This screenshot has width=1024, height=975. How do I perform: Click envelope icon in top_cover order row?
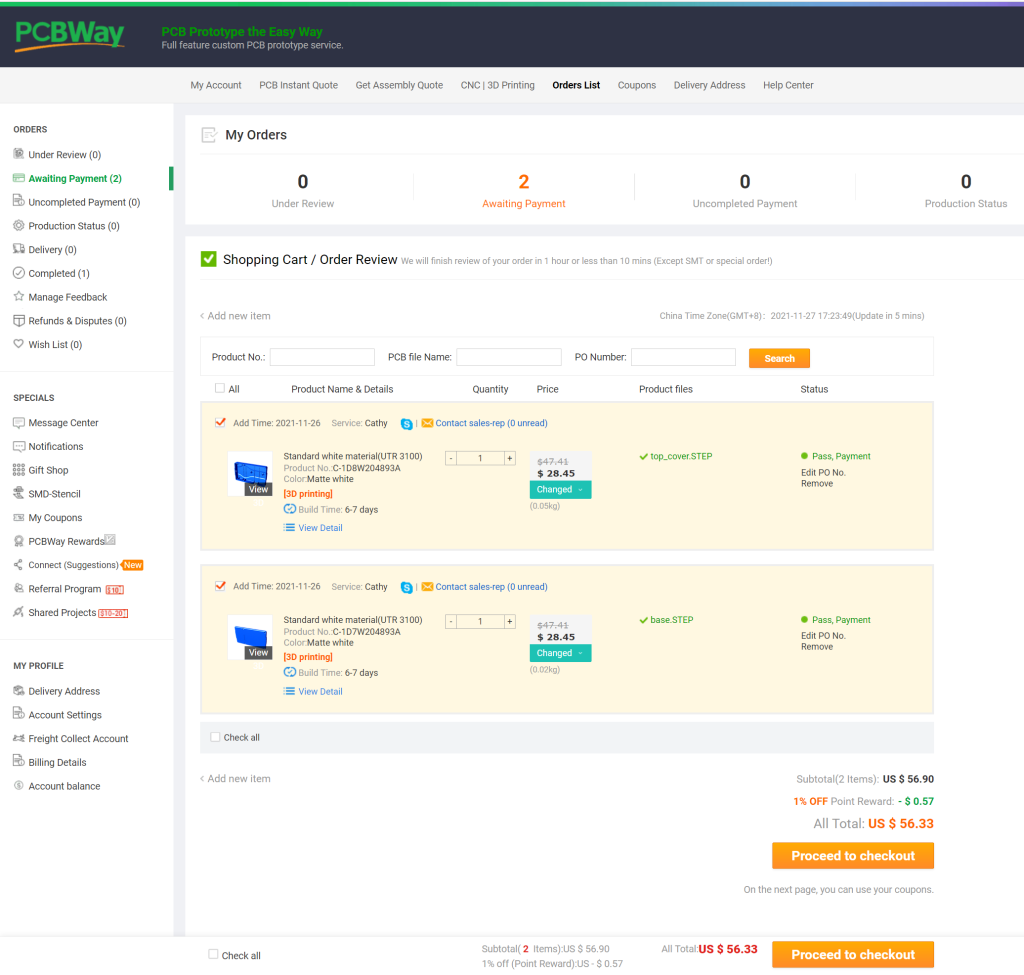[427, 423]
